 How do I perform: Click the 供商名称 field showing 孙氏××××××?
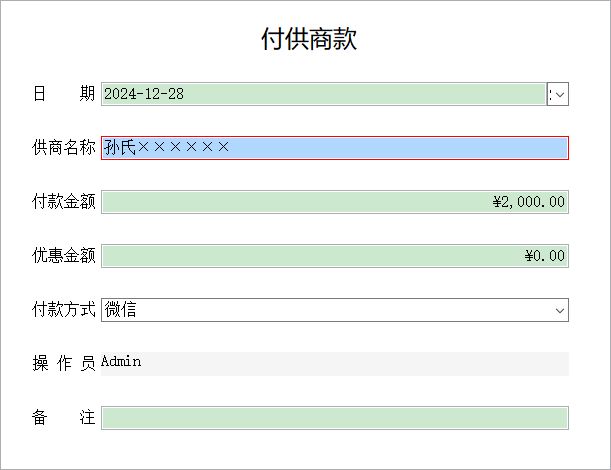tap(335, 148)
